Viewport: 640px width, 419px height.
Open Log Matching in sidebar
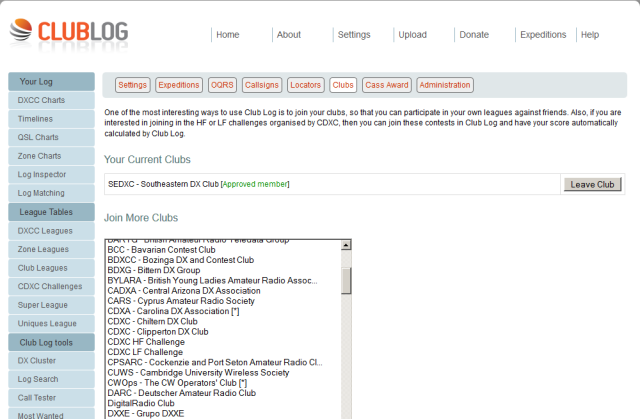[x=51, y=193]
